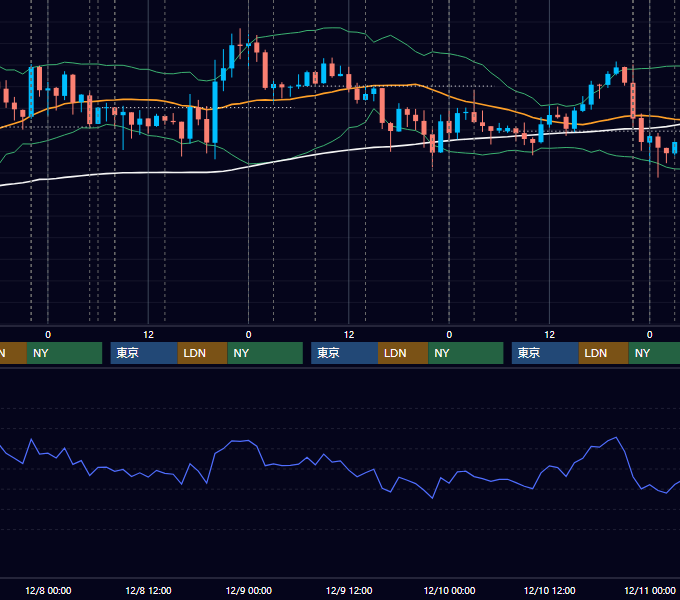Select the LDN session block on 12/10

[604, 353]
